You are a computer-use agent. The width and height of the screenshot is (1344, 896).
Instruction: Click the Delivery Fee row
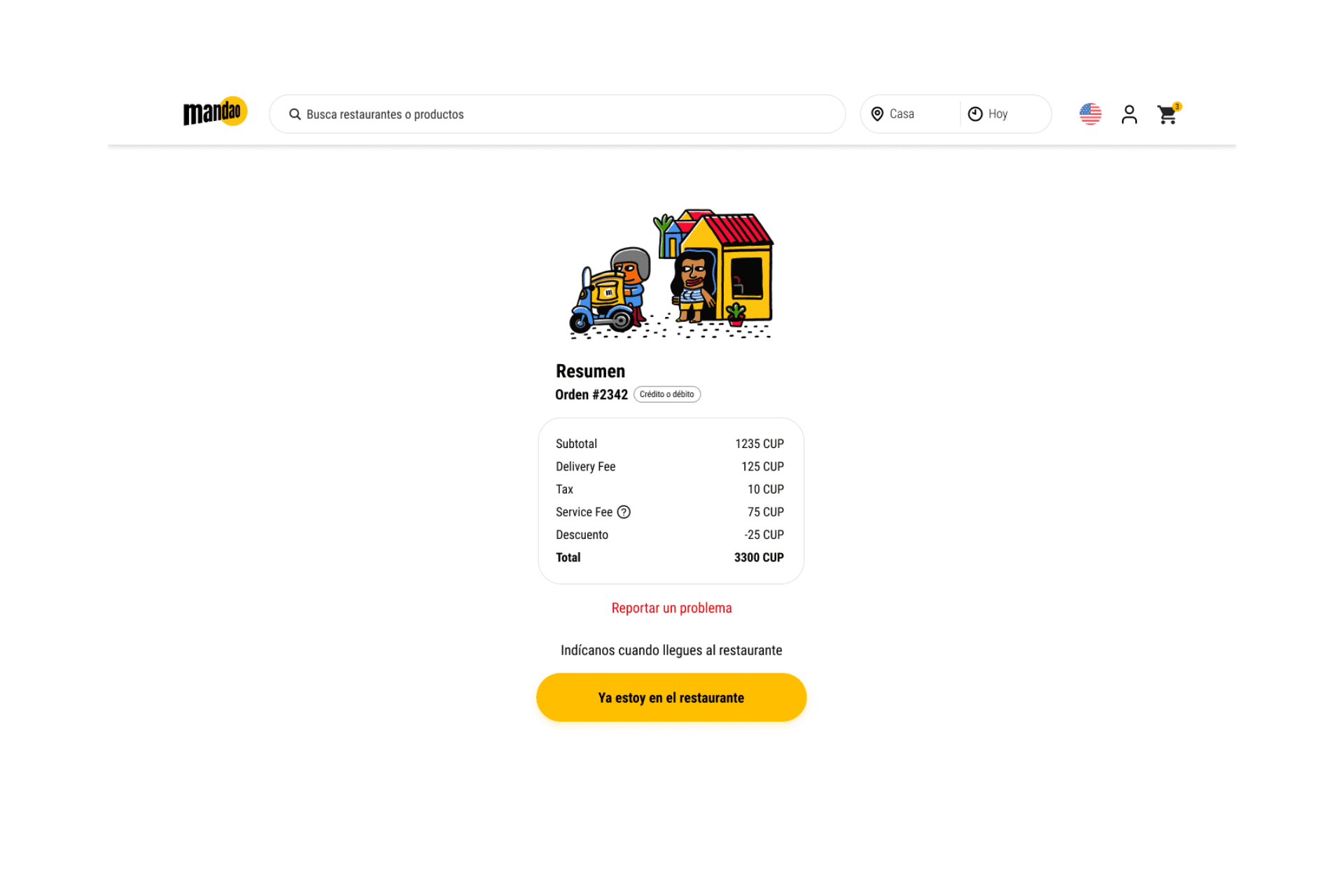[670, 466]
